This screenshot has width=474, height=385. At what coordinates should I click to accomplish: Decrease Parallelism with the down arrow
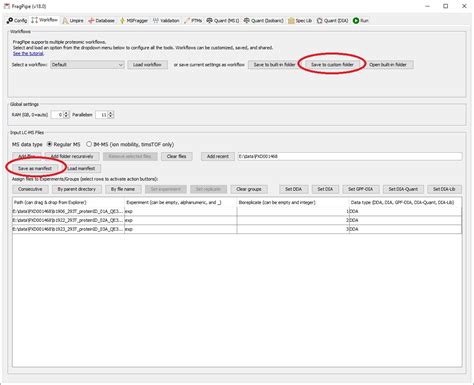[x=111, y=117]
